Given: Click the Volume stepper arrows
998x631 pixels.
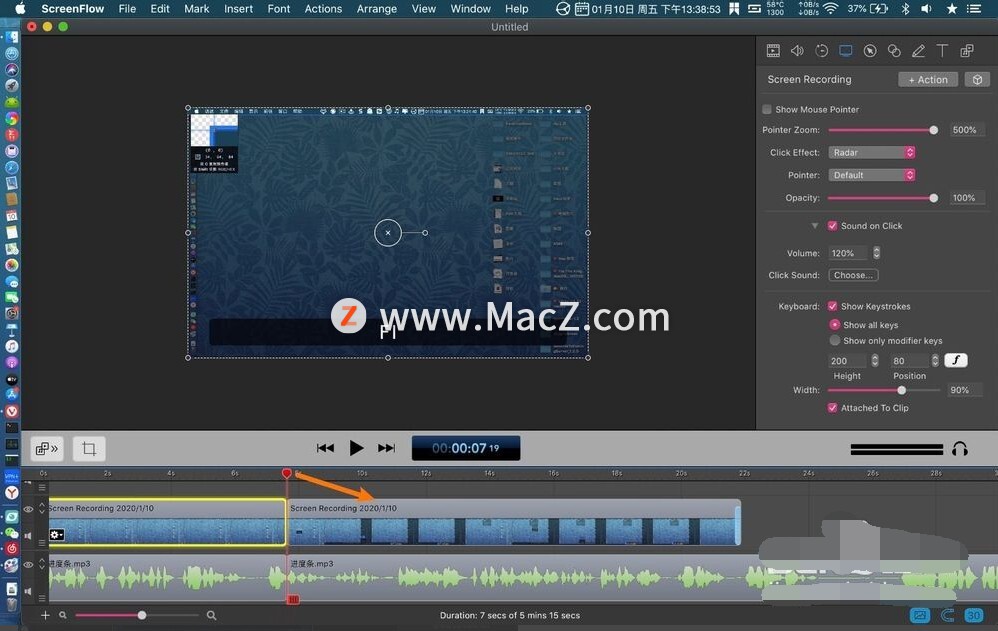Looking at the screenshot, I should coord(876,253).
